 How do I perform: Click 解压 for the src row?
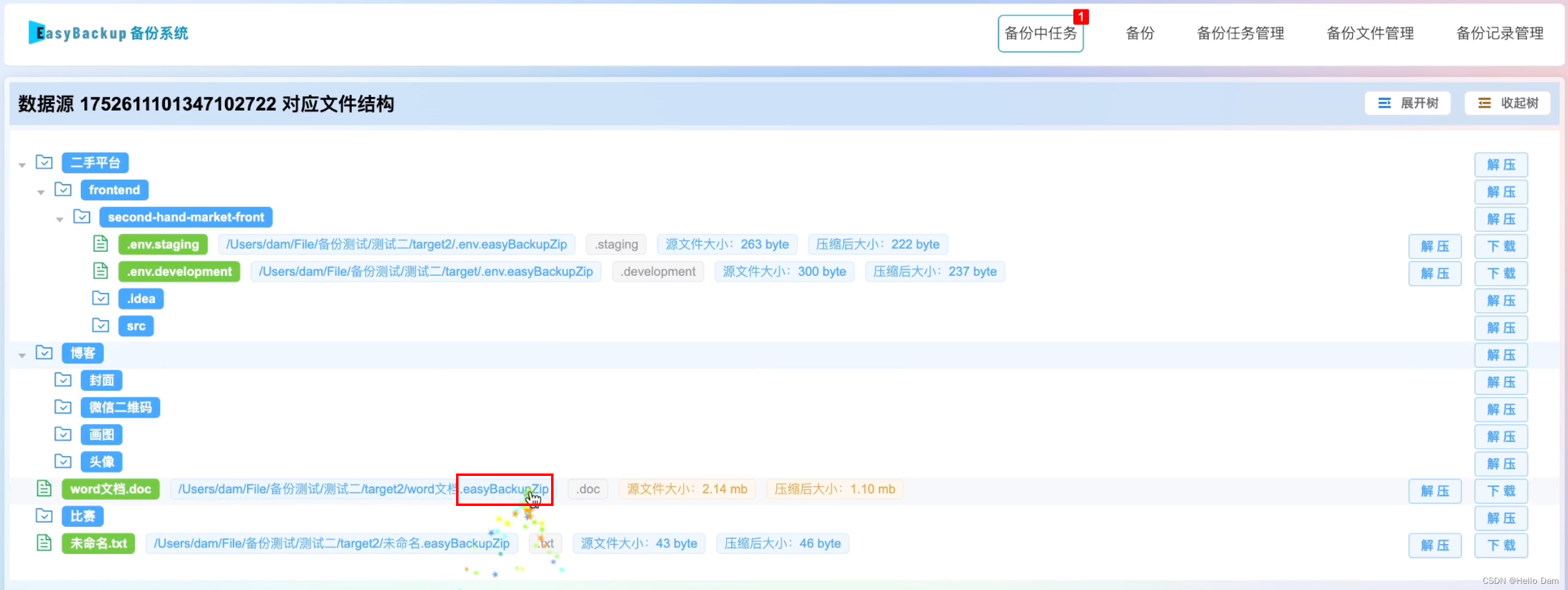[1501, 328]
